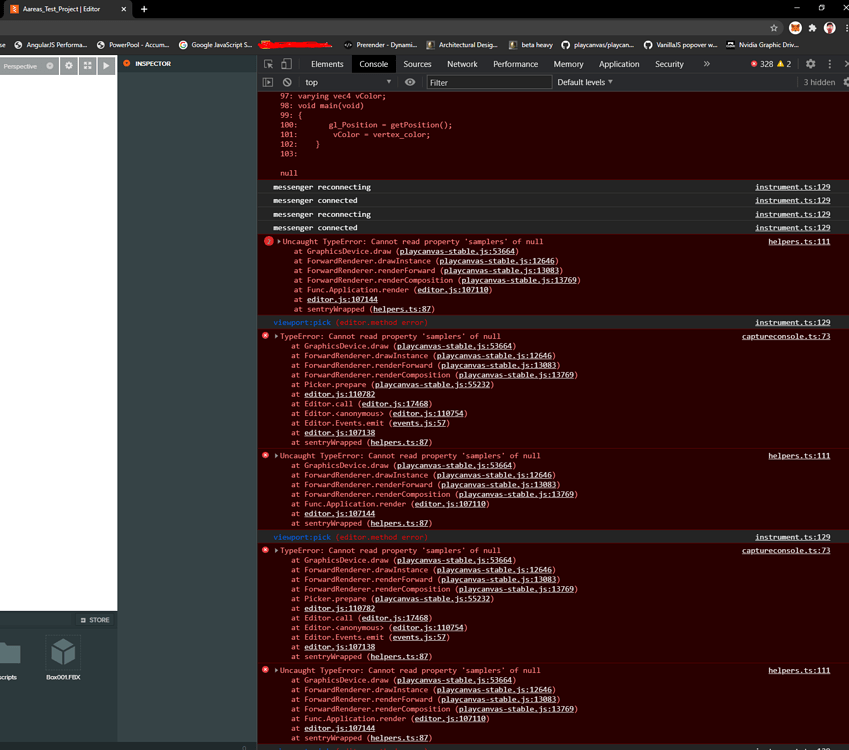
Task: Expand the first Uncaught TypeError message
Action: tap(278, 241)
